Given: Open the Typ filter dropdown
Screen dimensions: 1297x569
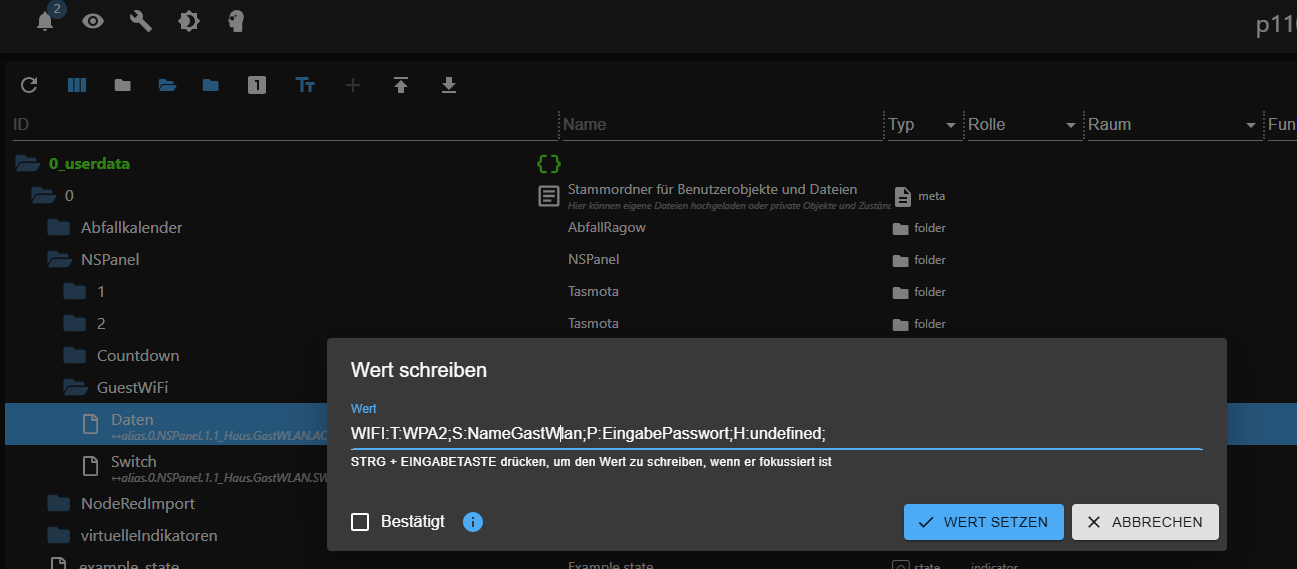Looking at the screenshot, I should tap(950, 125).
